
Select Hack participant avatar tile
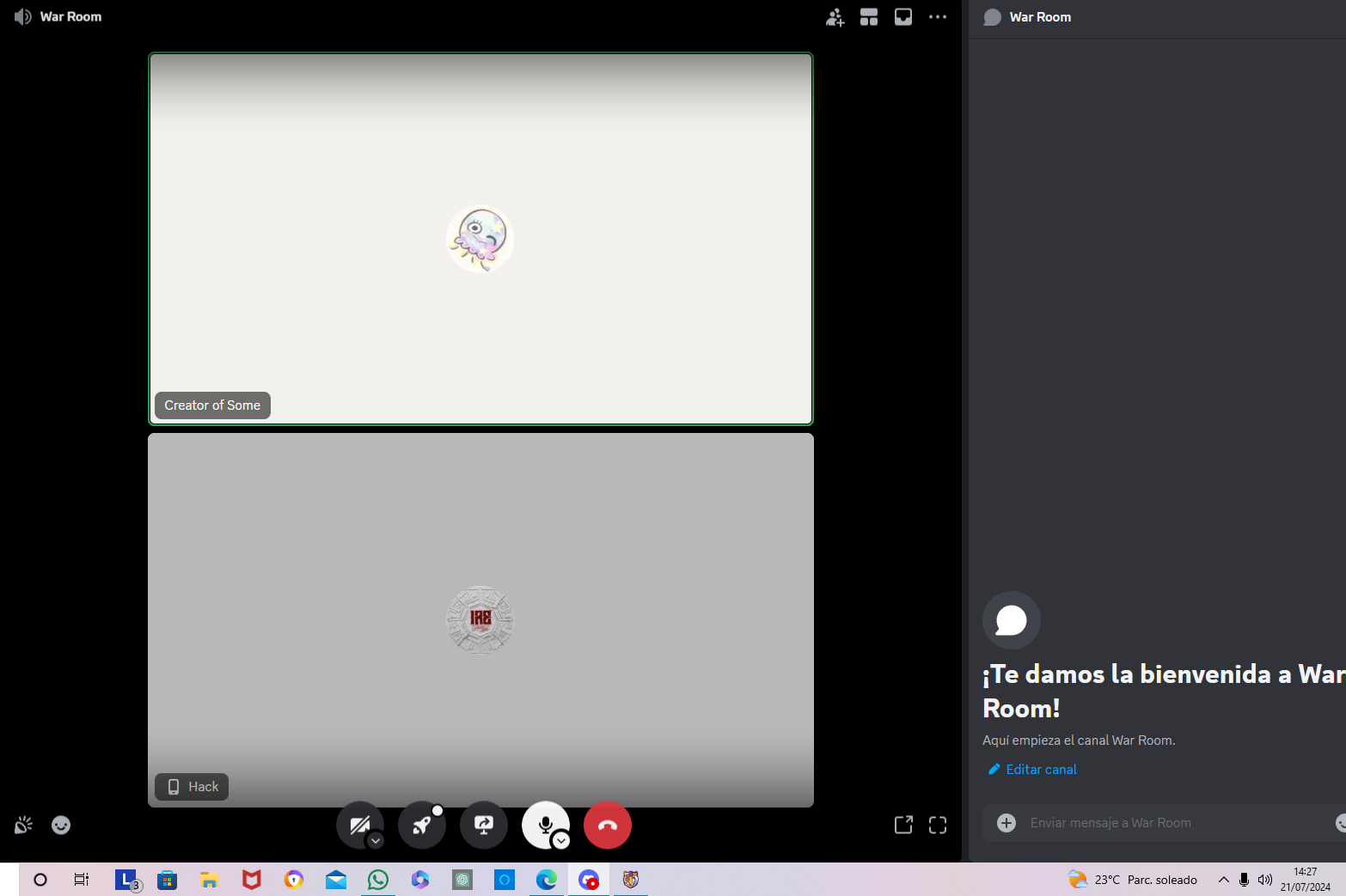pos(480,620)
